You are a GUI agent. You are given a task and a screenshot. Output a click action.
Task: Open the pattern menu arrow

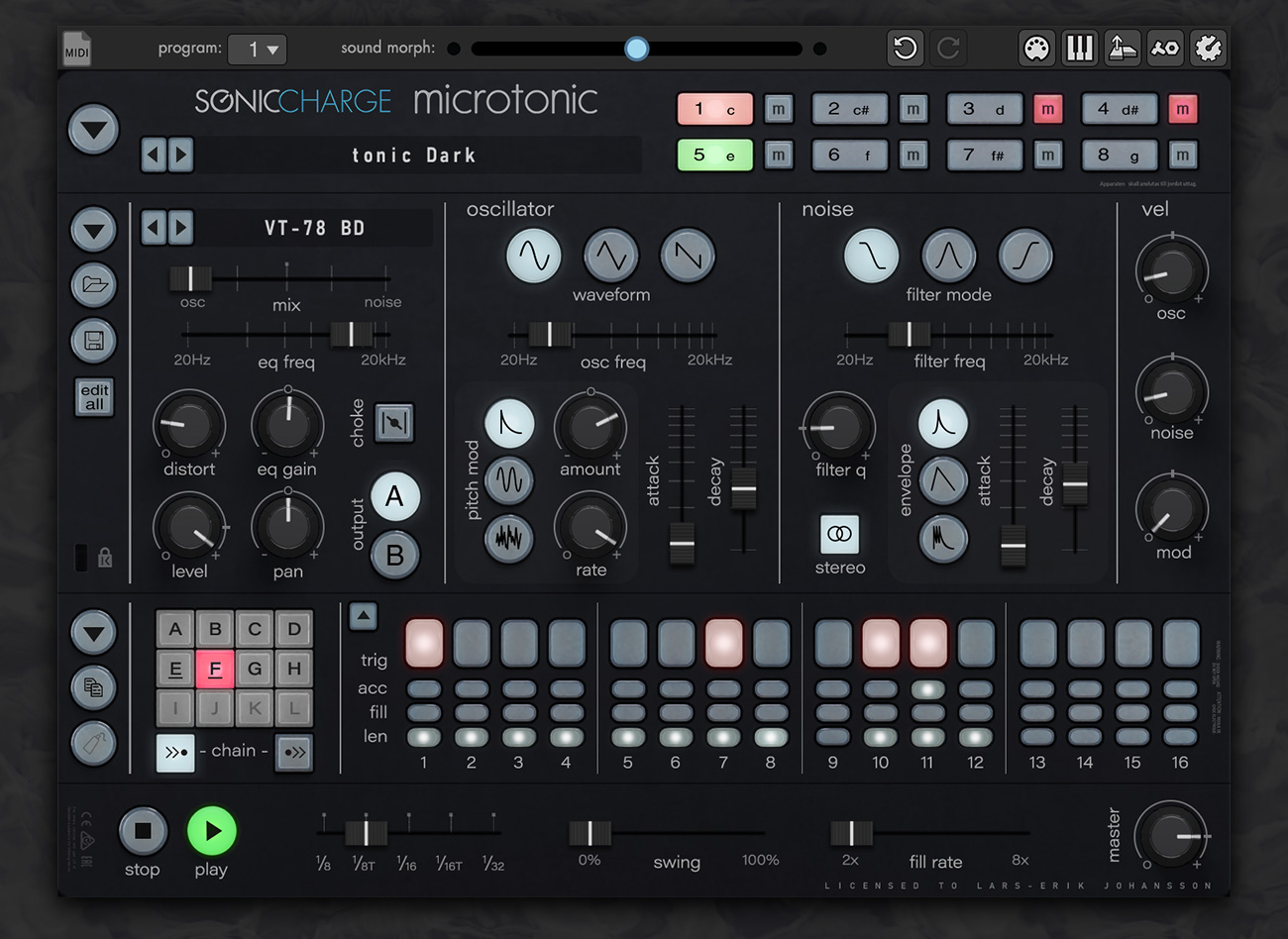coord(94,632)
